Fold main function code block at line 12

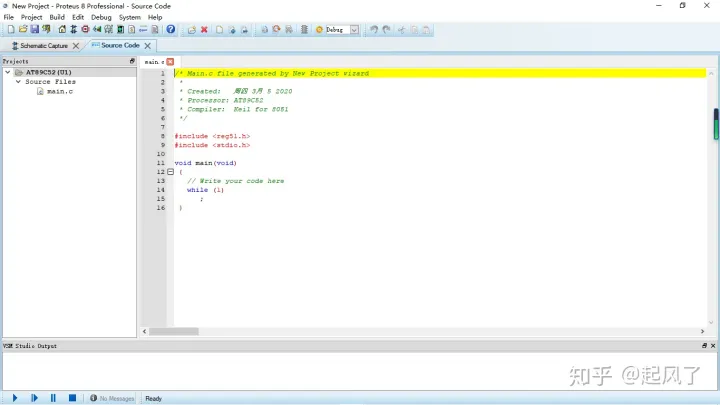[x=170, y=172]
